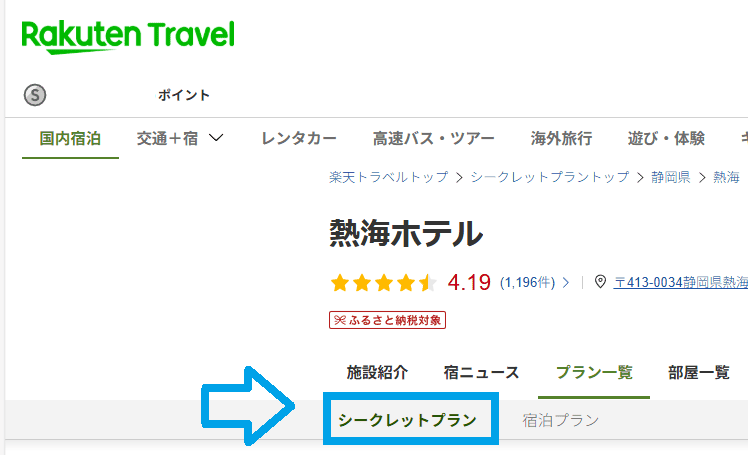
Task: Open the 高速バス・ツアー menu item
Action: point(433,139)
